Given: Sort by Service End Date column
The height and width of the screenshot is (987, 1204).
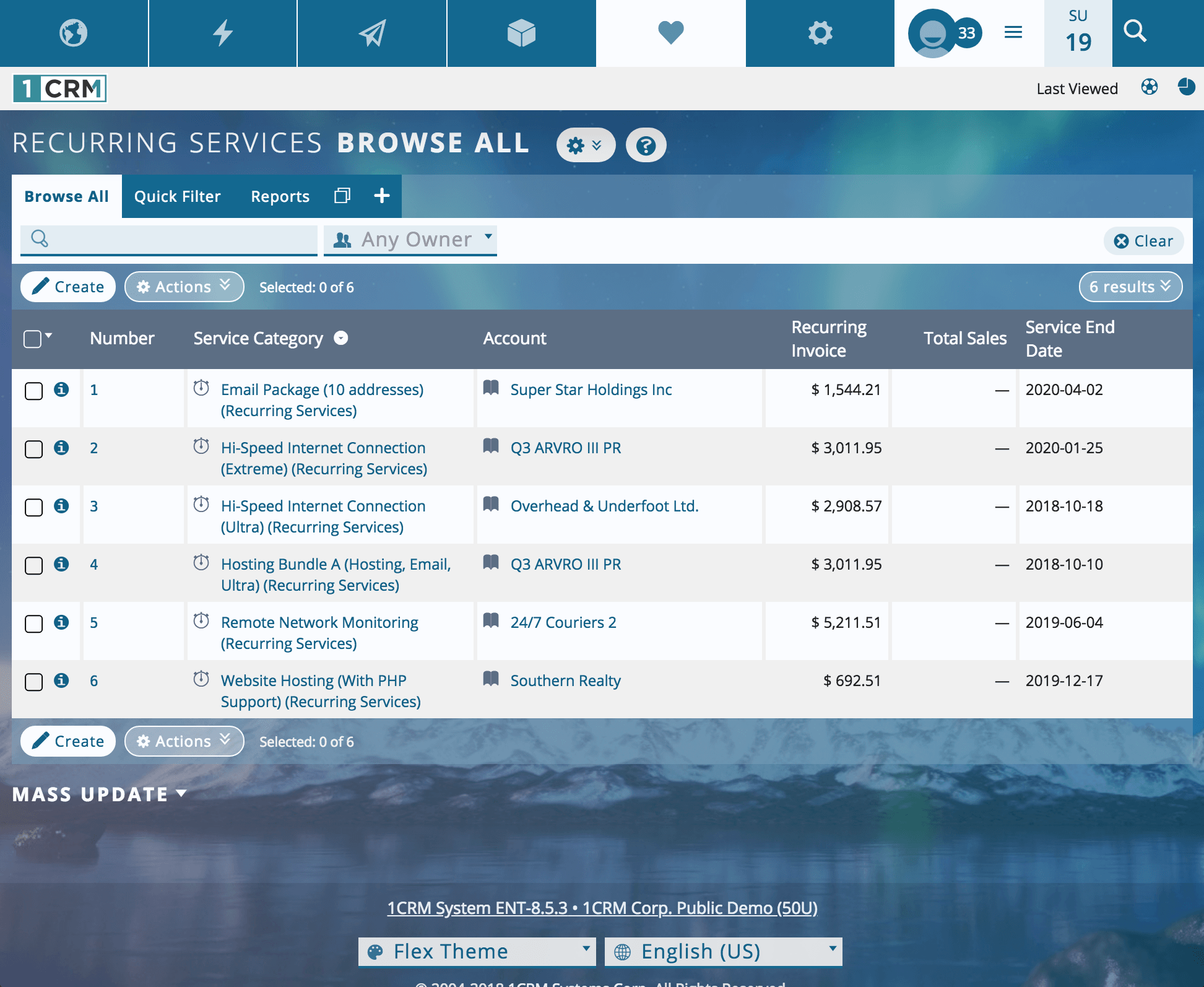Looking at the screenshot, I should [1070, 339].
